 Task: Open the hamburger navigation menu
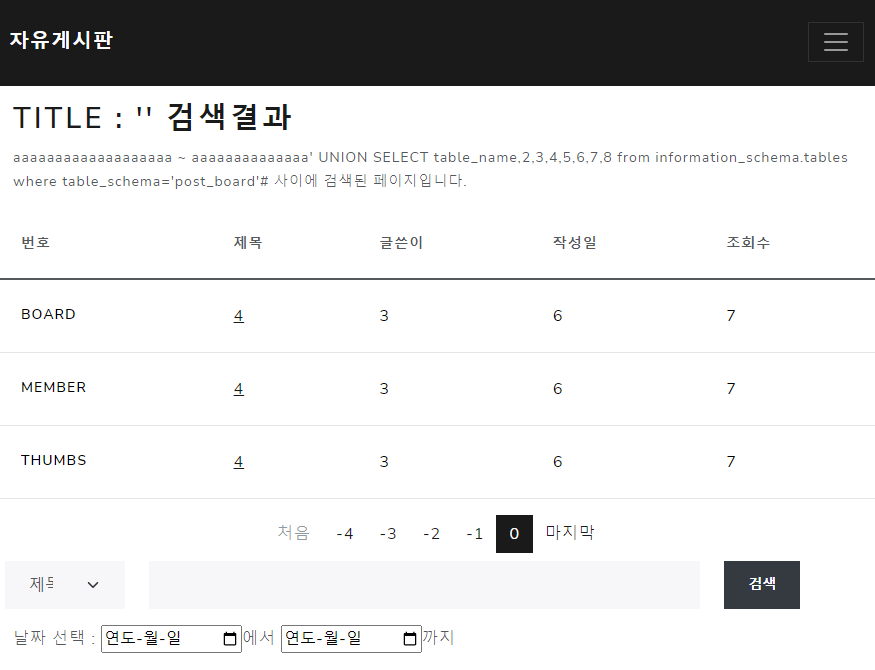click(835, 42)
